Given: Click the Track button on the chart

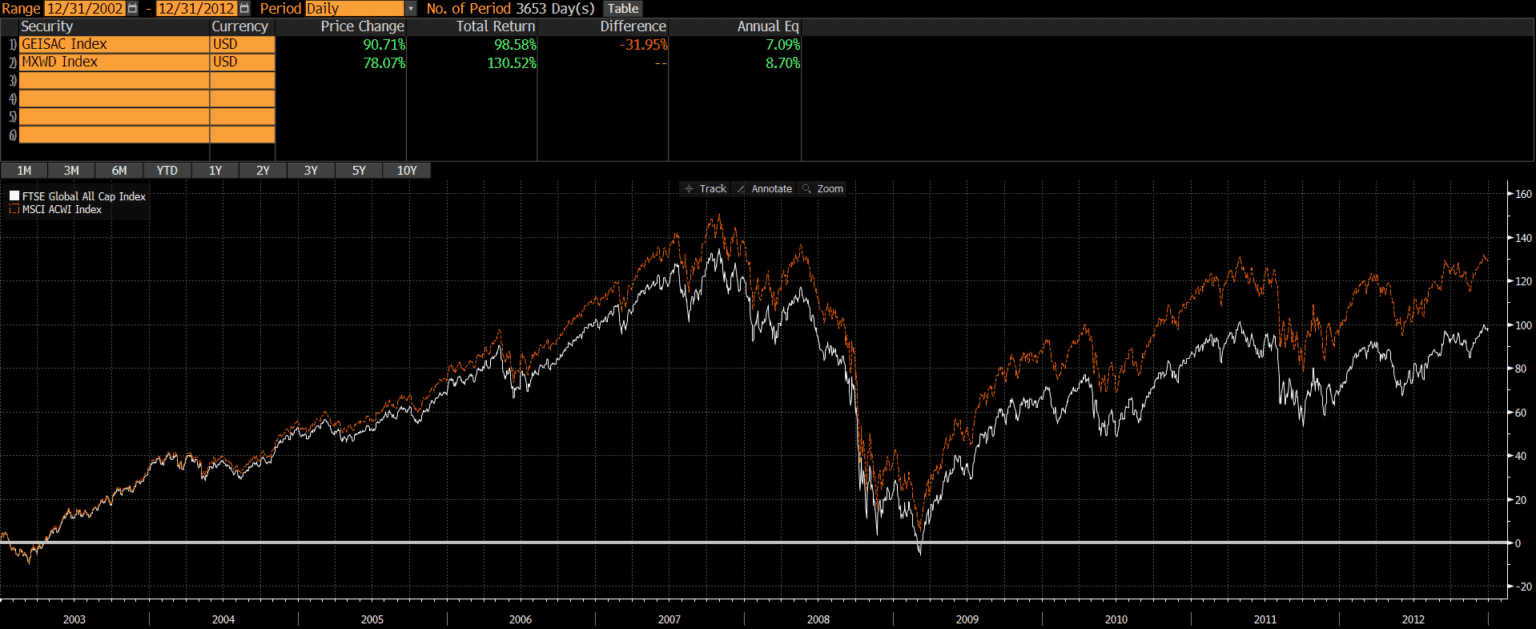Looking at the screenshot, I should click(705, 188).
